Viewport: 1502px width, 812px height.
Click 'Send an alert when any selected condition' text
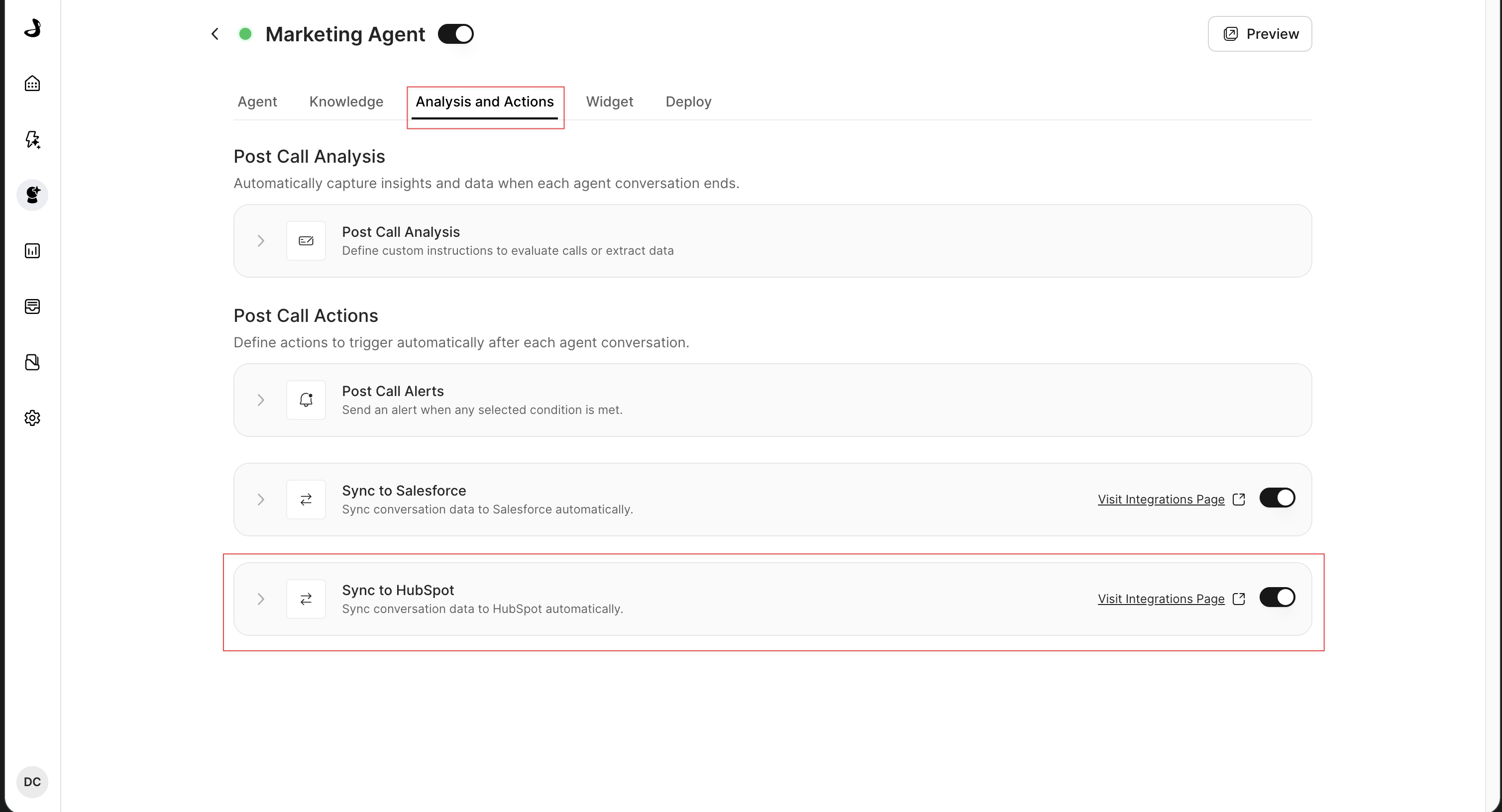point(482,410)
